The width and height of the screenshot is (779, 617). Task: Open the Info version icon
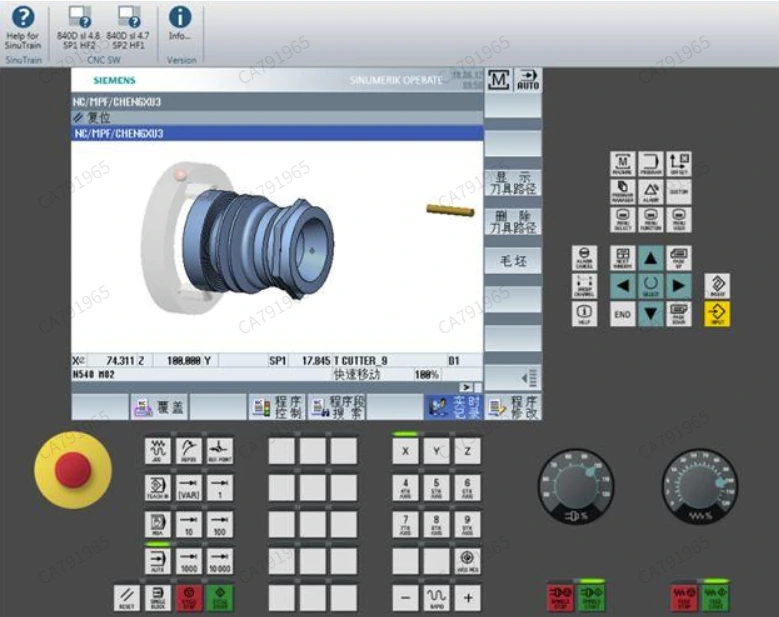point(180,24)
